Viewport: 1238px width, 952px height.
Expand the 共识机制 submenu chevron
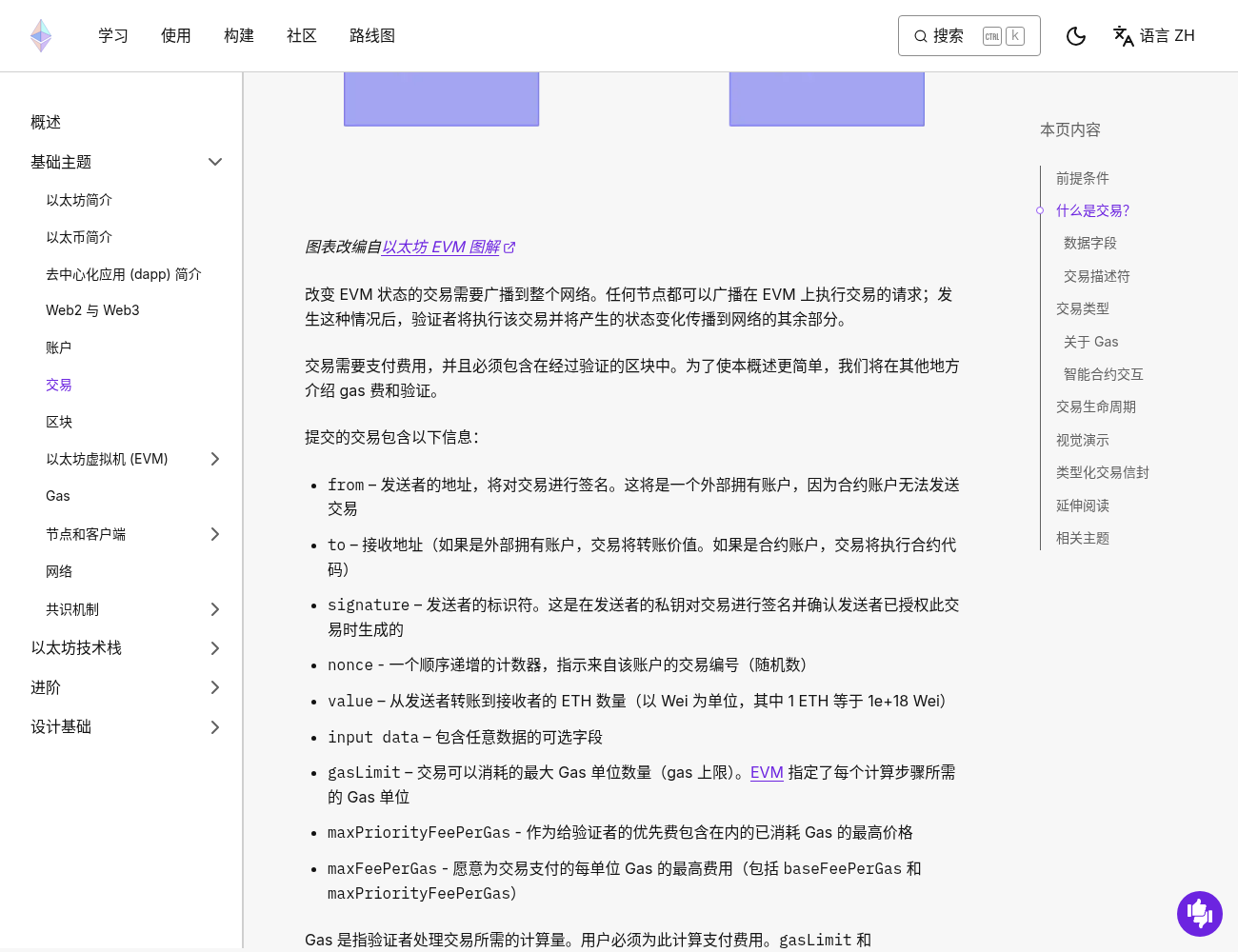[215, 609]
